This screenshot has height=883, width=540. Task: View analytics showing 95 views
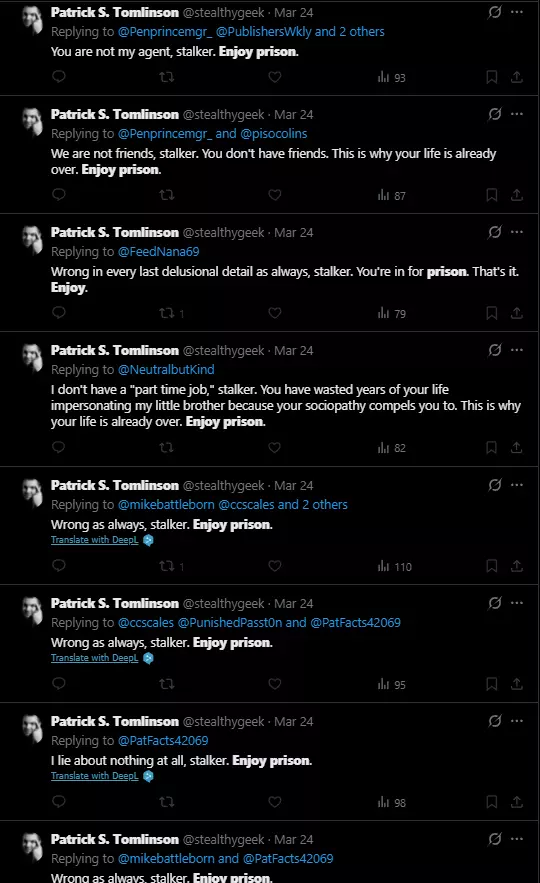tap(391, 684)
